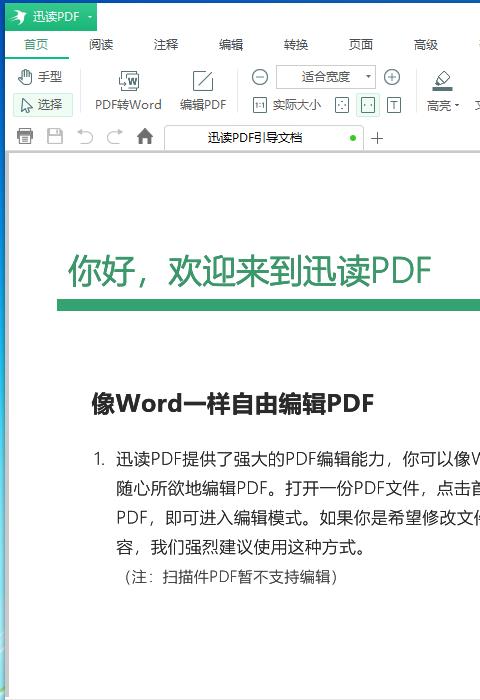The height and width of the screenshot is (700, 480).
Task: Zoom out with the minus button
Action: tap(260, 77)
